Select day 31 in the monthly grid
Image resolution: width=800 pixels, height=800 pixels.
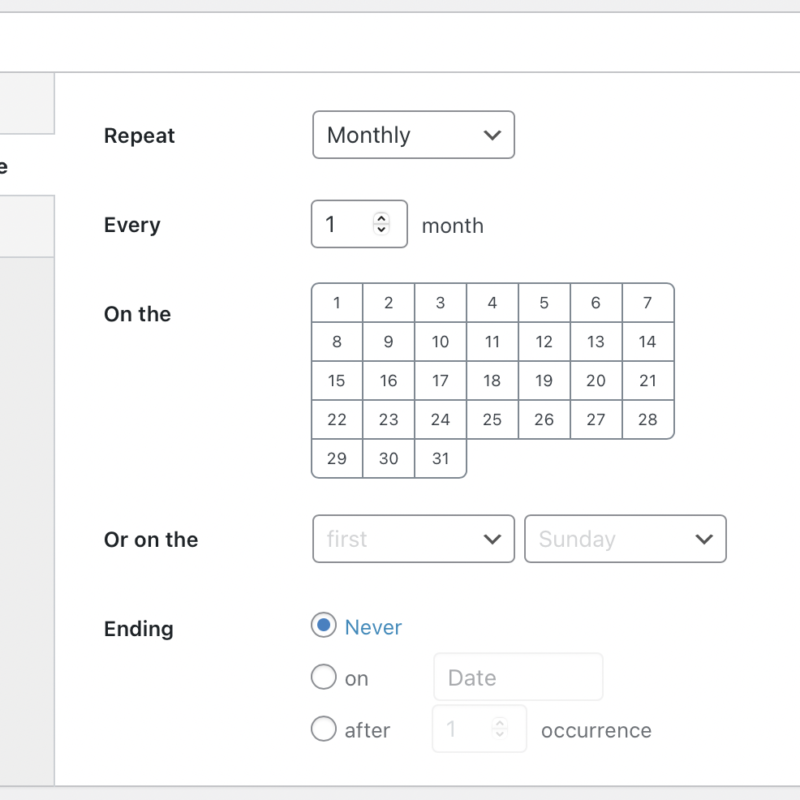click(x=440, y=459)
